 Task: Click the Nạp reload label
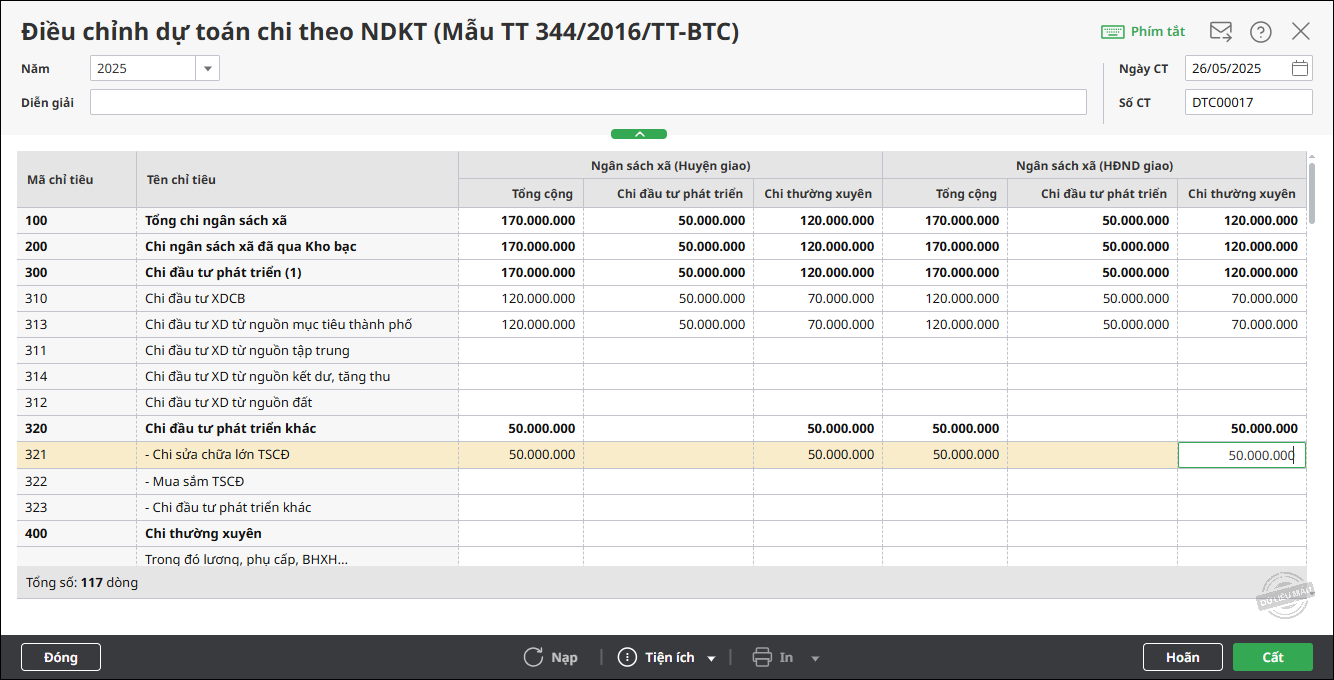565,657
